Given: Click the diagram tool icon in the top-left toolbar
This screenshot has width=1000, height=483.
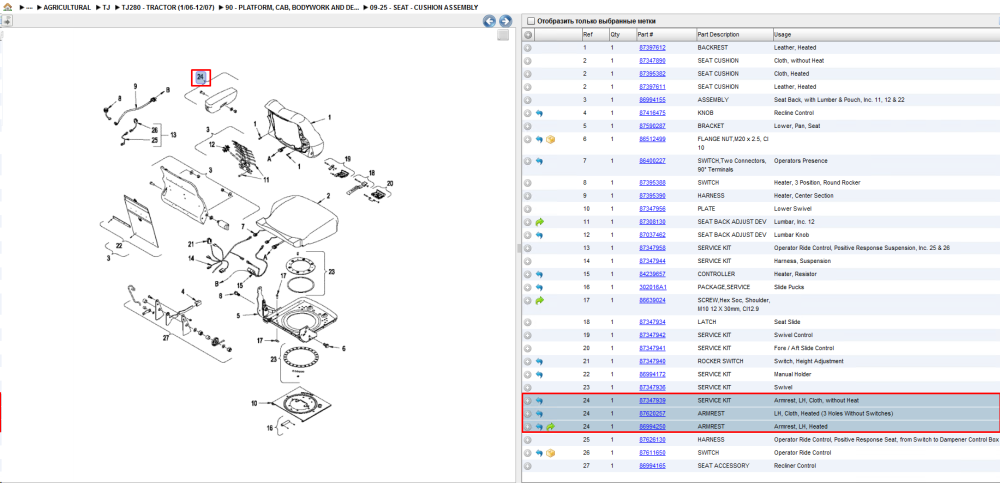Looking at the screenshot, I should [6, 21].
